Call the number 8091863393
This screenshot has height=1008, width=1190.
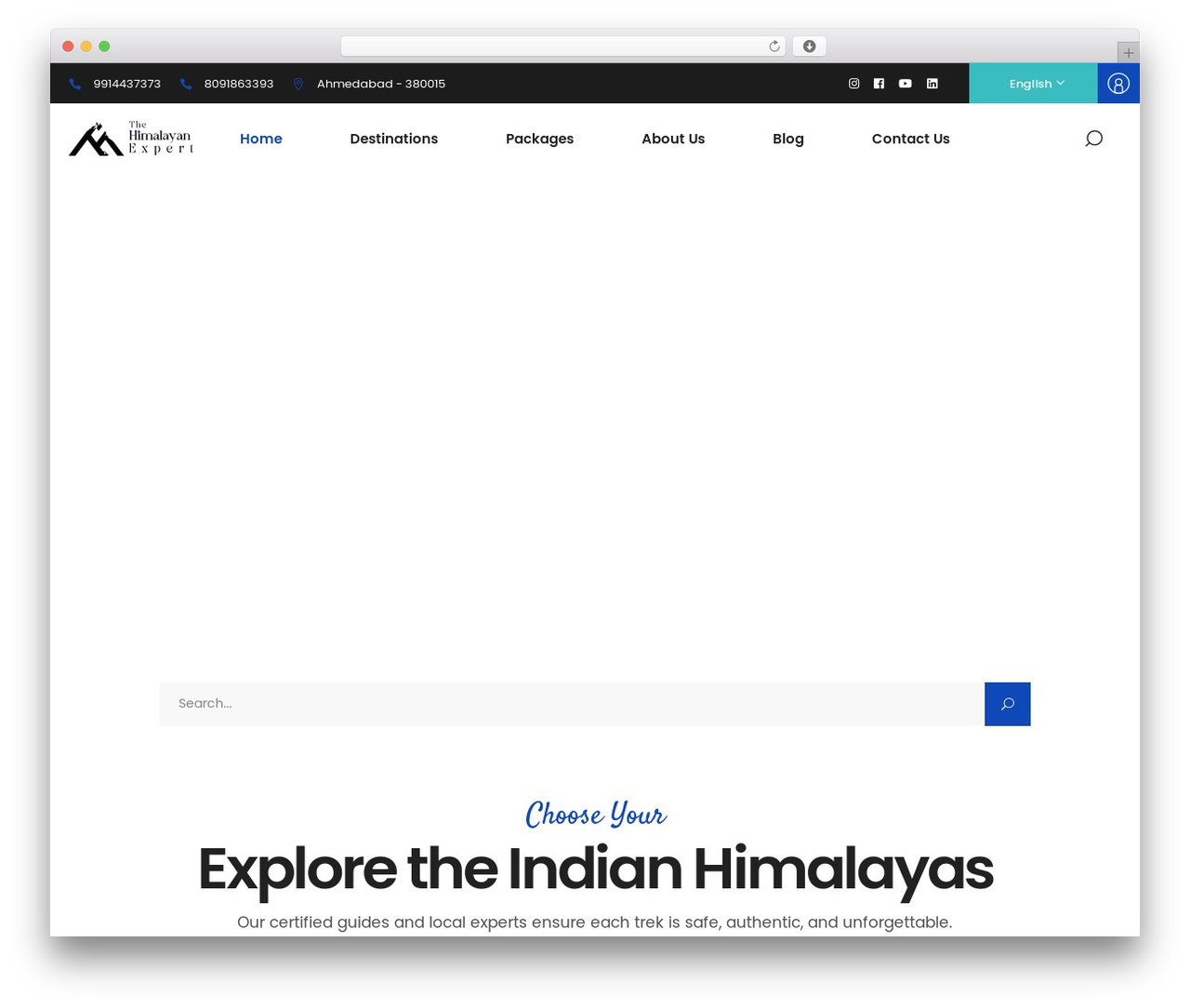tap(239, 84)
